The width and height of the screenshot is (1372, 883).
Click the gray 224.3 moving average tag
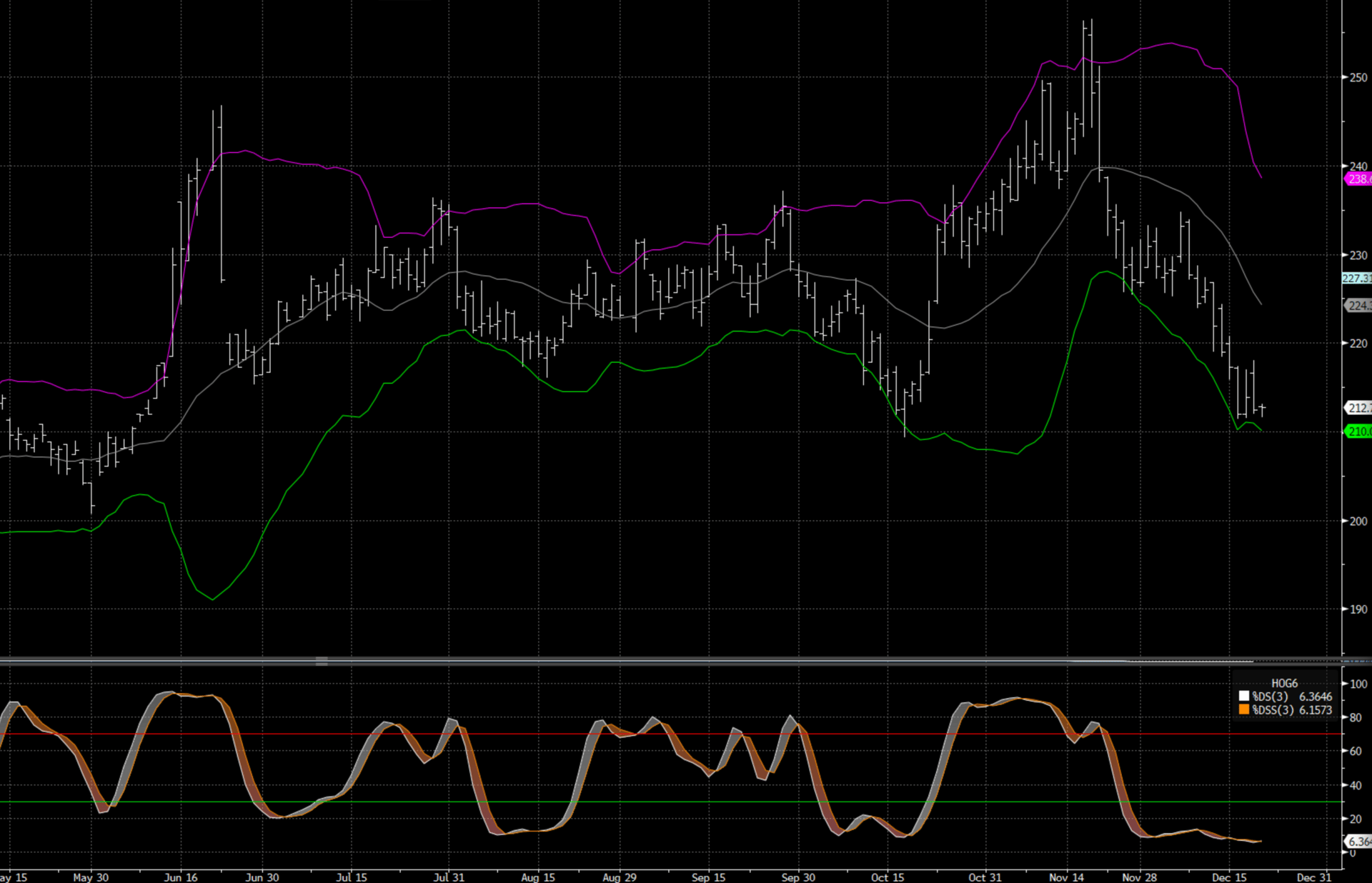[x=1358, y=306]
